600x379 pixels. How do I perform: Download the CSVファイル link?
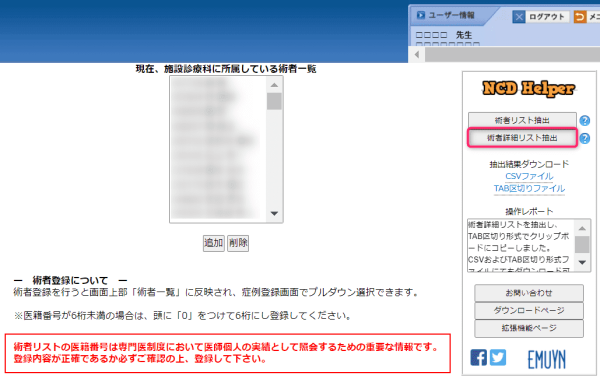tap(529, 176)
